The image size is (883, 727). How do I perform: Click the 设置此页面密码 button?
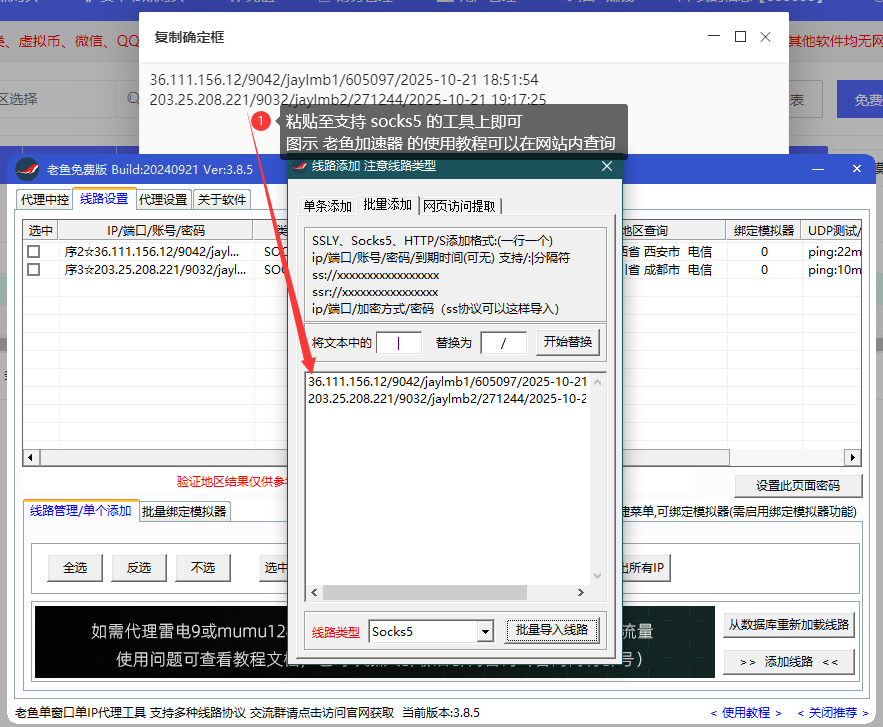coord(800,485)
